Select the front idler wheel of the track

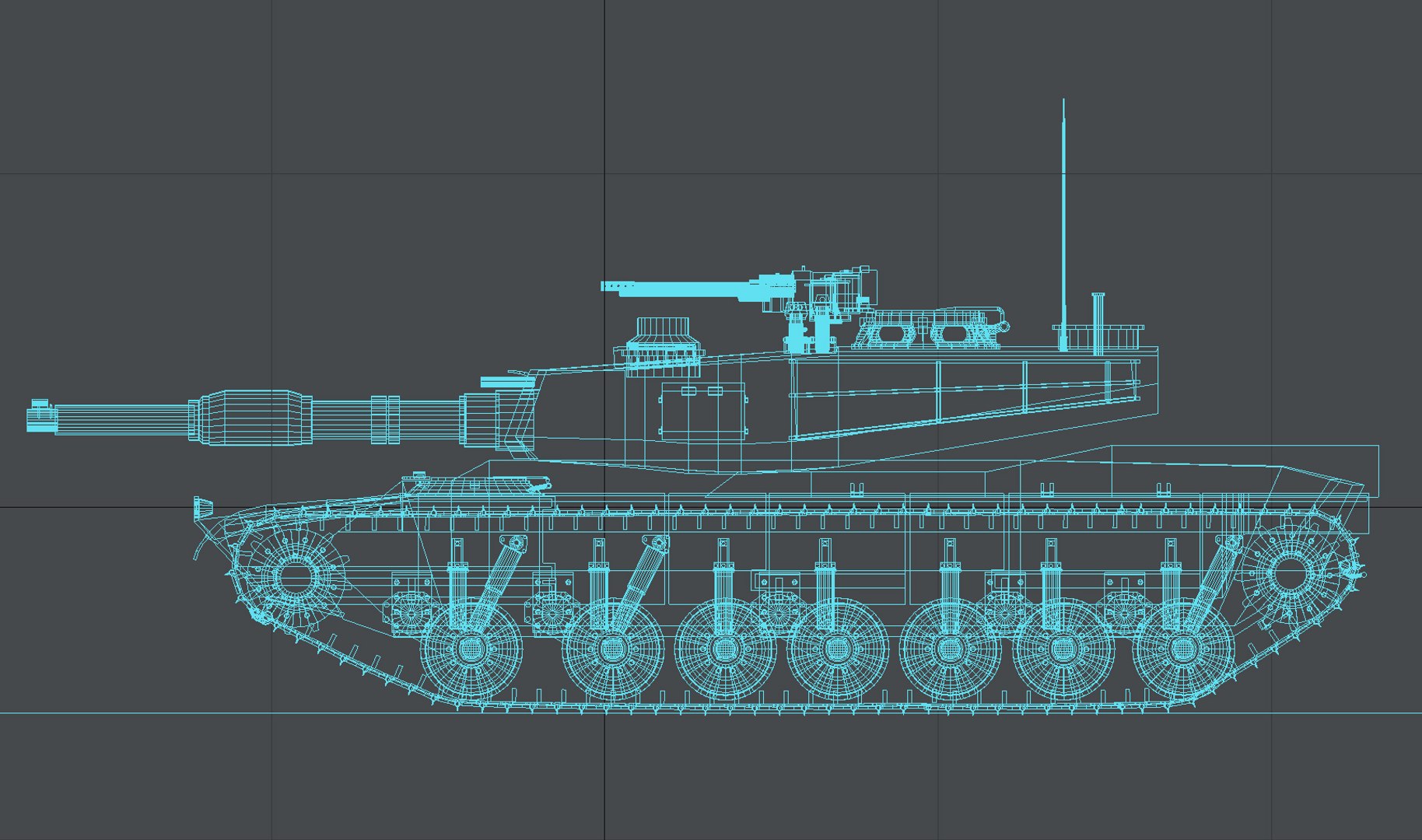point(295,577)
